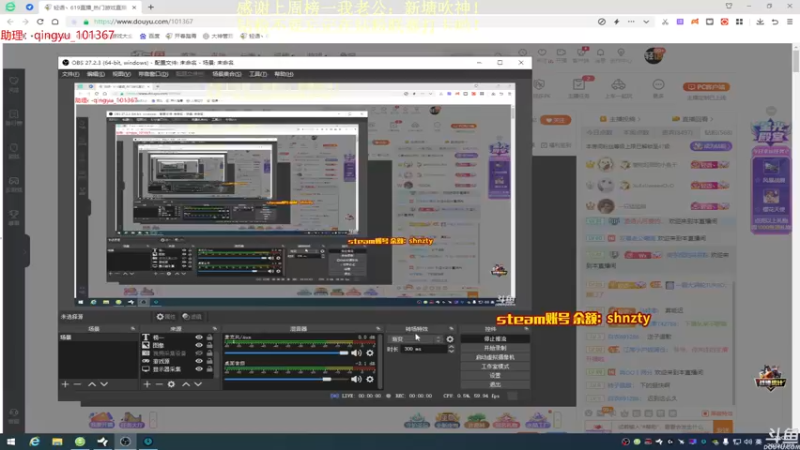Move source down in Sources panel
Image resolution: width=800 pixels, height=450 pixels.
coord(198,384)
